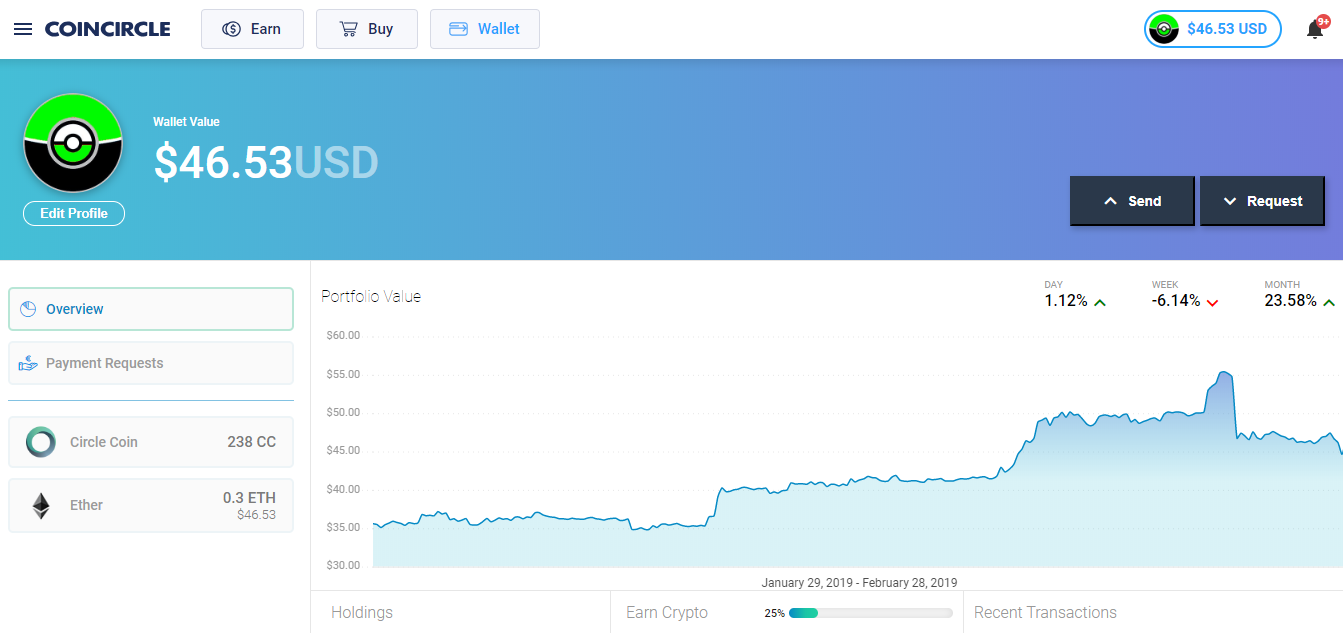Click the up chevron on Send
Viewport: 1343px width, 633px height.
1110,201
